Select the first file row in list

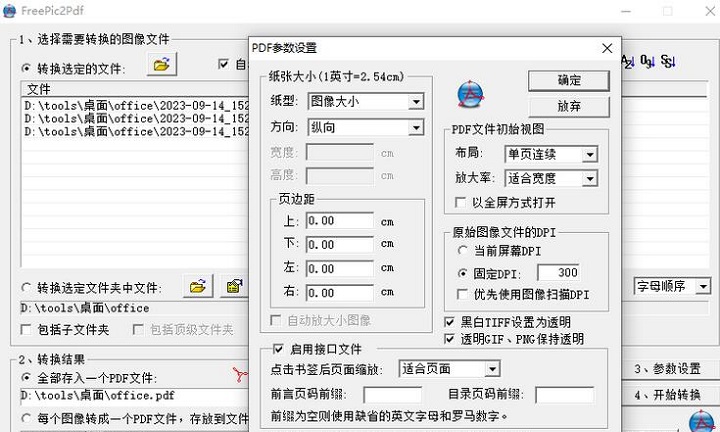(136, 106)
